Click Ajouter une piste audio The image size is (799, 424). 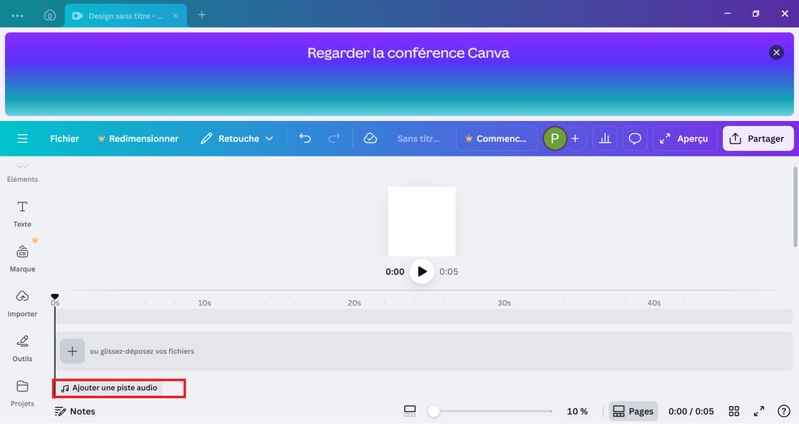pyautogui.click(x=109, y=388)
